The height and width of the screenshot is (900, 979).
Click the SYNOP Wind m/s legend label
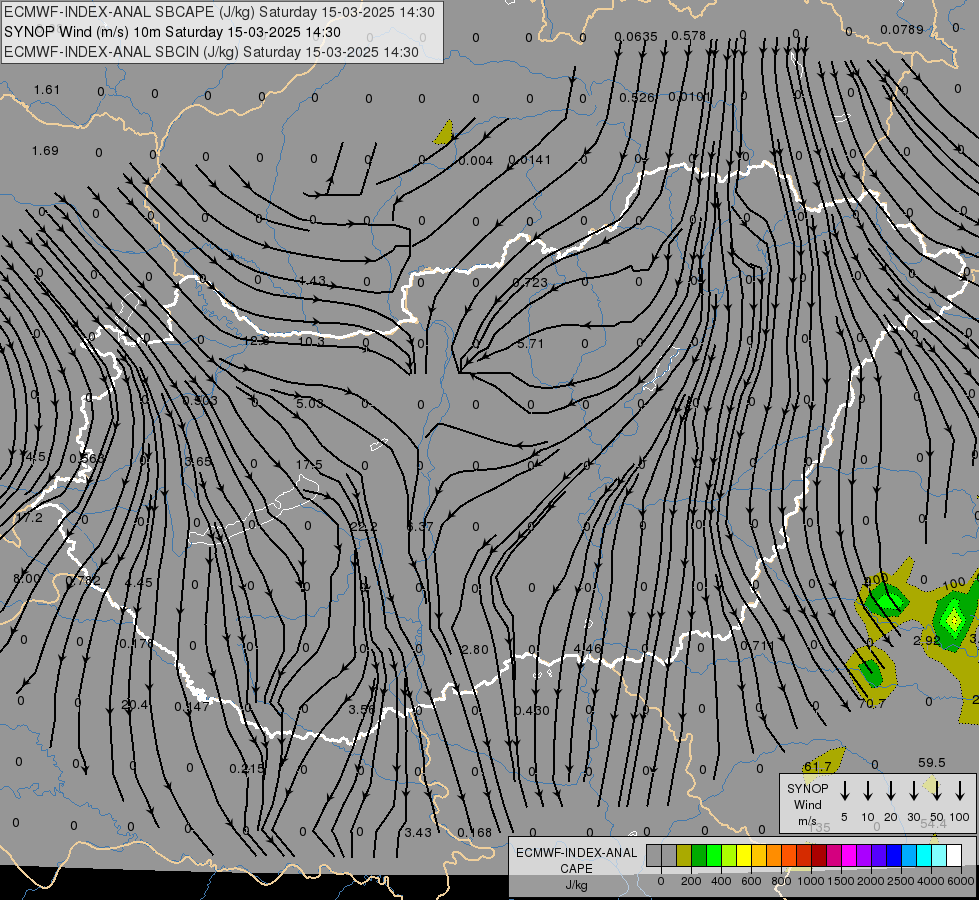coord(807,805)
